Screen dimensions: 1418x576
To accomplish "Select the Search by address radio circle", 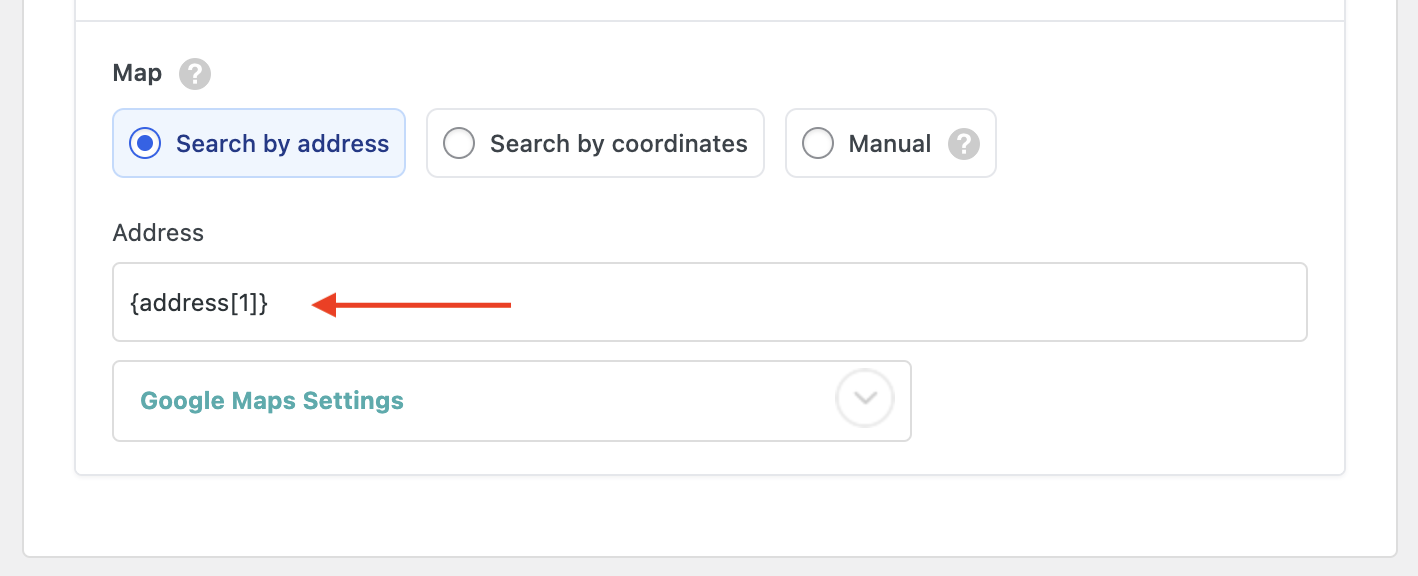I will click(146, 144).
